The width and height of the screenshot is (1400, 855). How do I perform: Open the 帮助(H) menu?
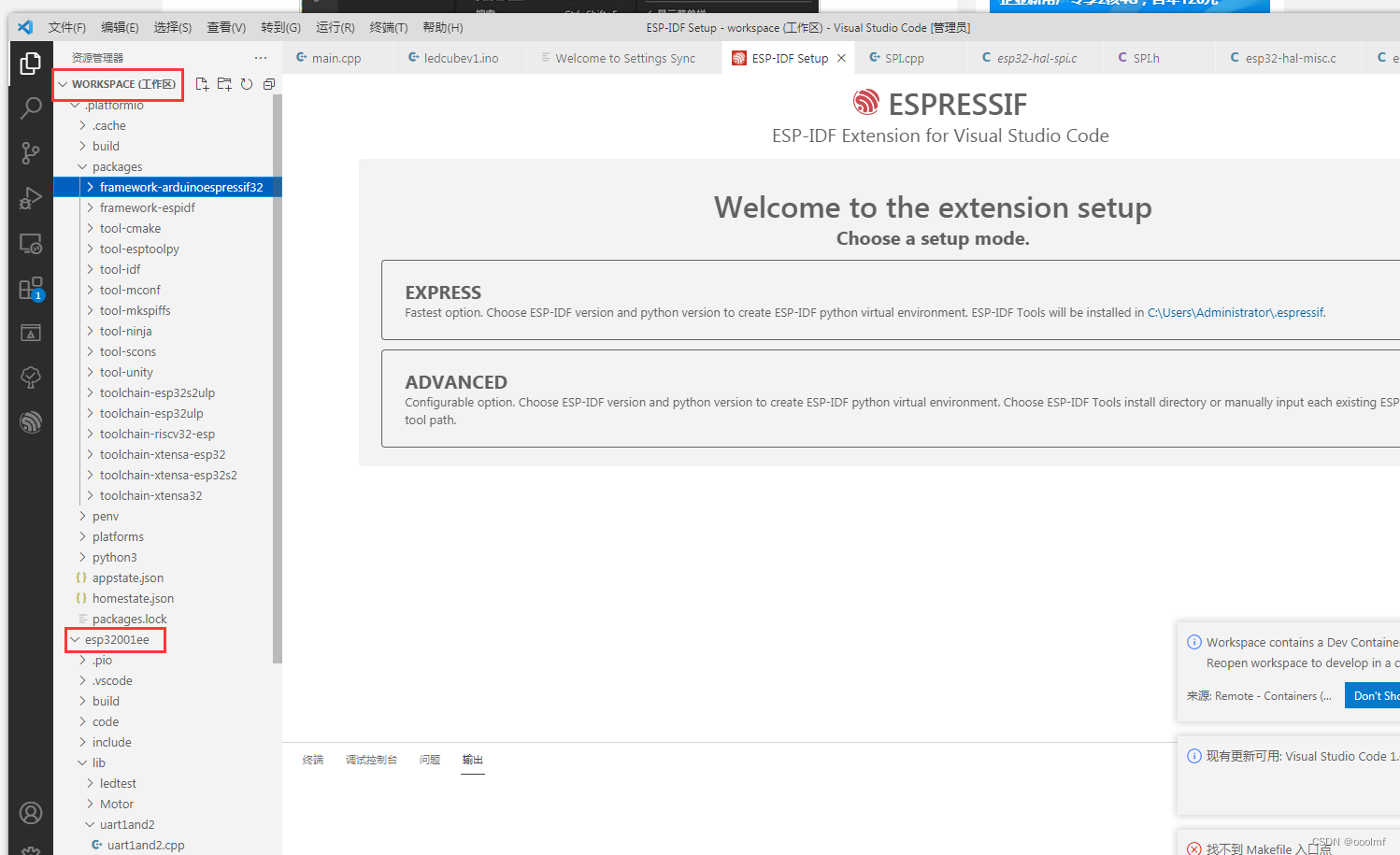[443, 27]
